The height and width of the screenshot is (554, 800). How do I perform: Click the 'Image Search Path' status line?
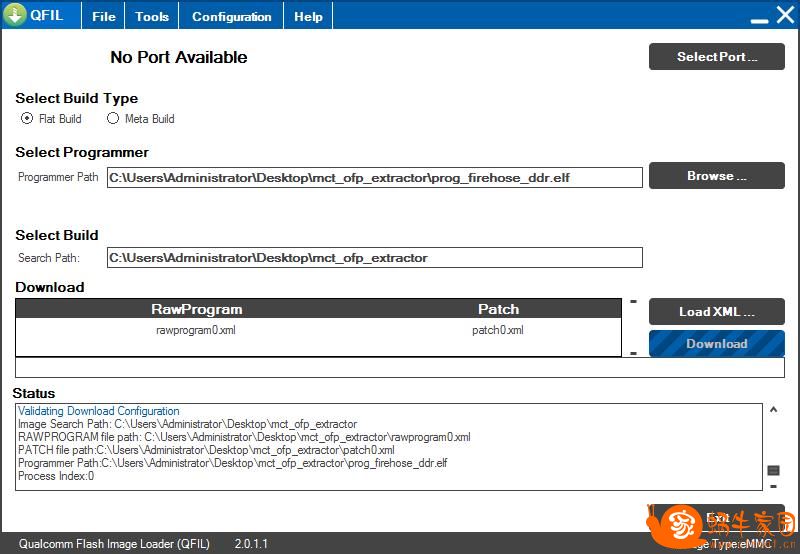pyautogui.click(x=187, y=424)
